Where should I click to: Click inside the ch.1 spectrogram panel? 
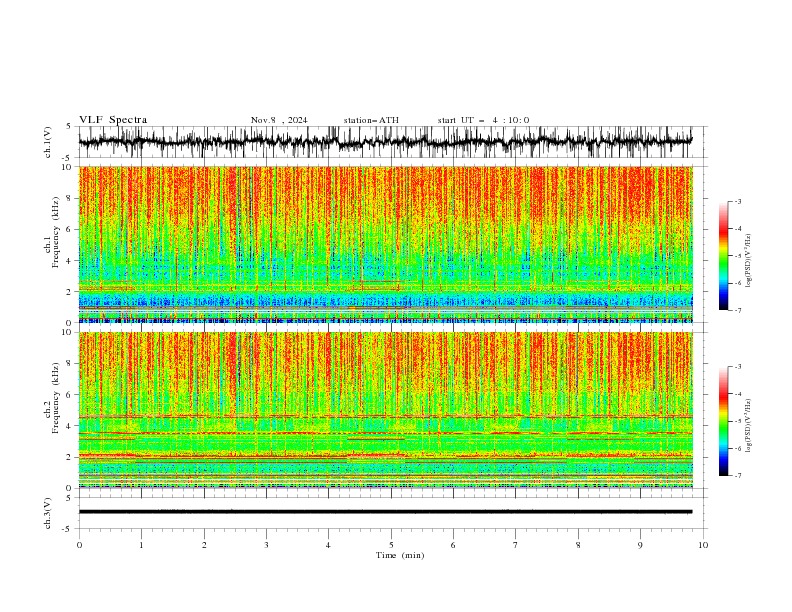pyautogui.click(x=385, y=244)
